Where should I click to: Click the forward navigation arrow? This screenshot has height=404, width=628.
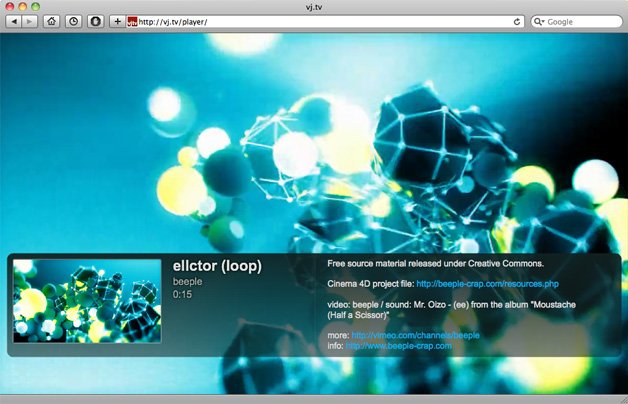pos(30,21)
